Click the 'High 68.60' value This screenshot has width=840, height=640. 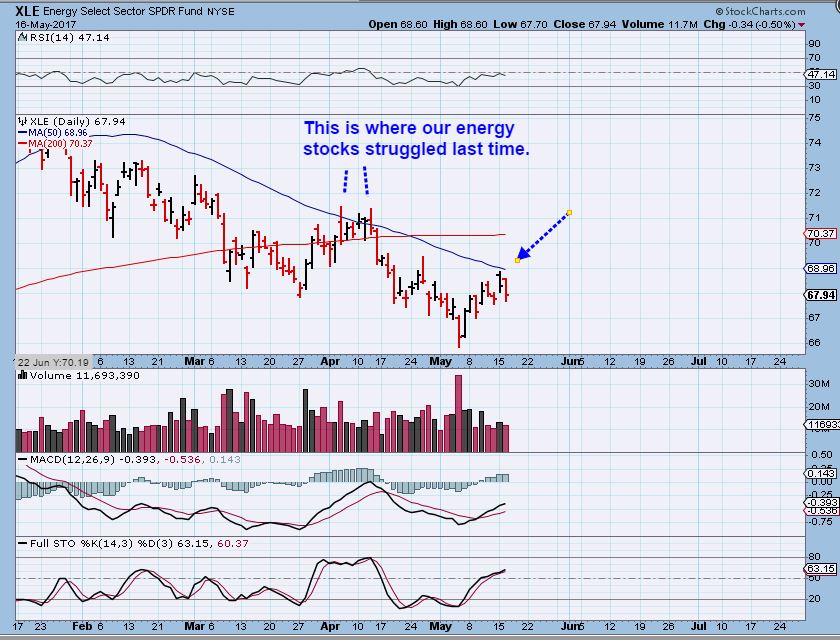click(460, 24)
